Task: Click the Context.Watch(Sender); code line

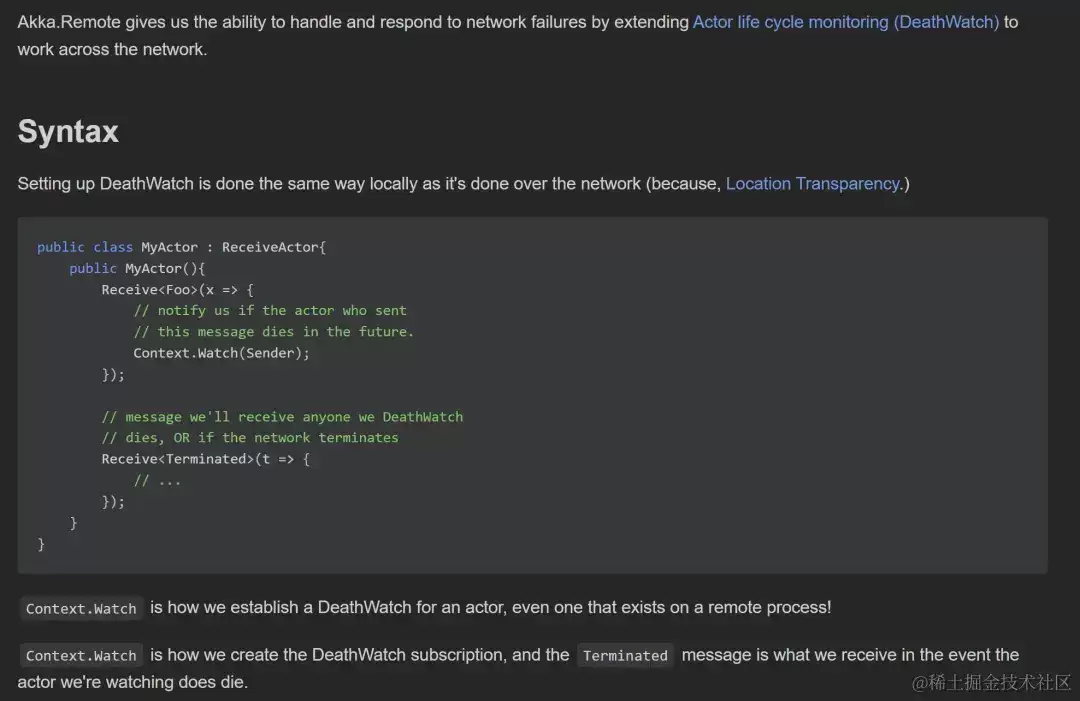Action: 222,353
